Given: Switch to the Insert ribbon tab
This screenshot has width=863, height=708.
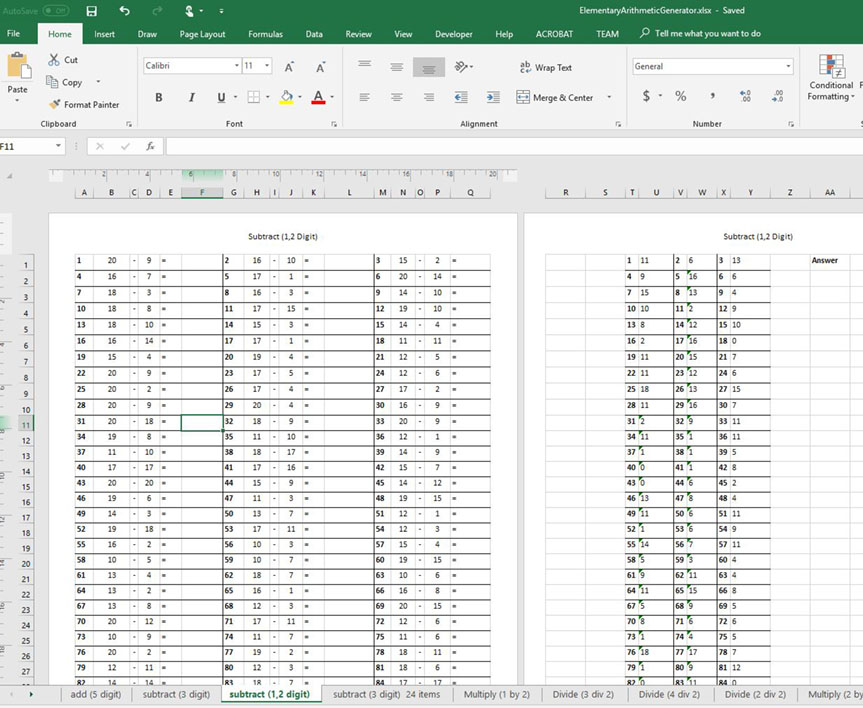Looking at the screenshot, I should click(104, 34).
